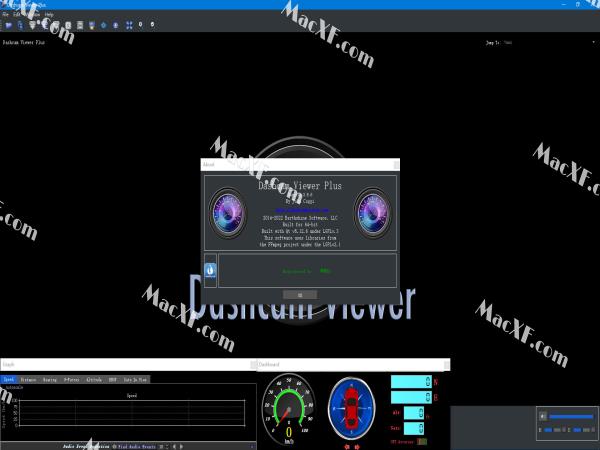Click the previous arrow in Graph footer
Viewport: 600px width, 450px height.
click(x=174, y=446)
